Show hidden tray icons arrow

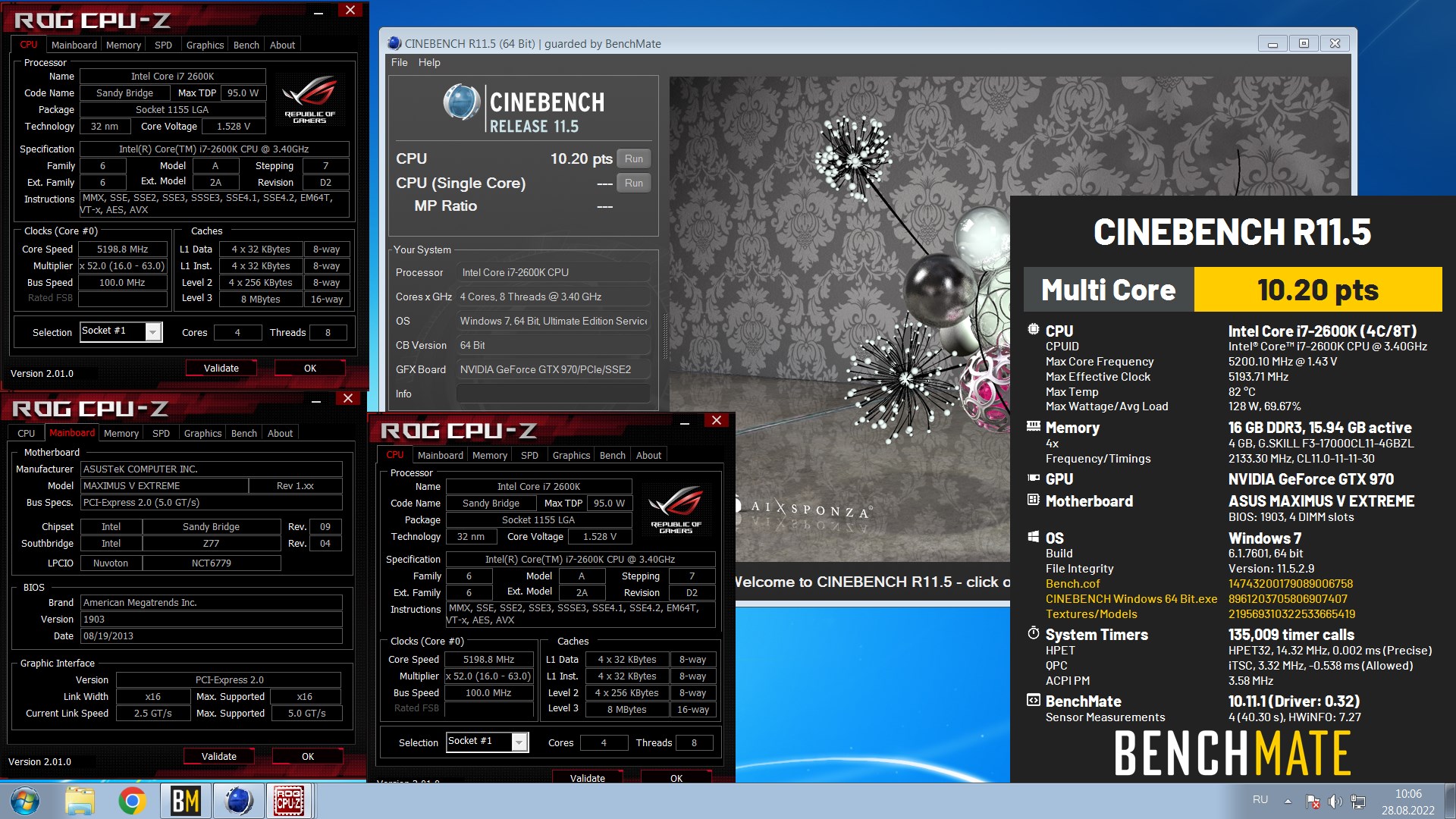coord(1288,801)
